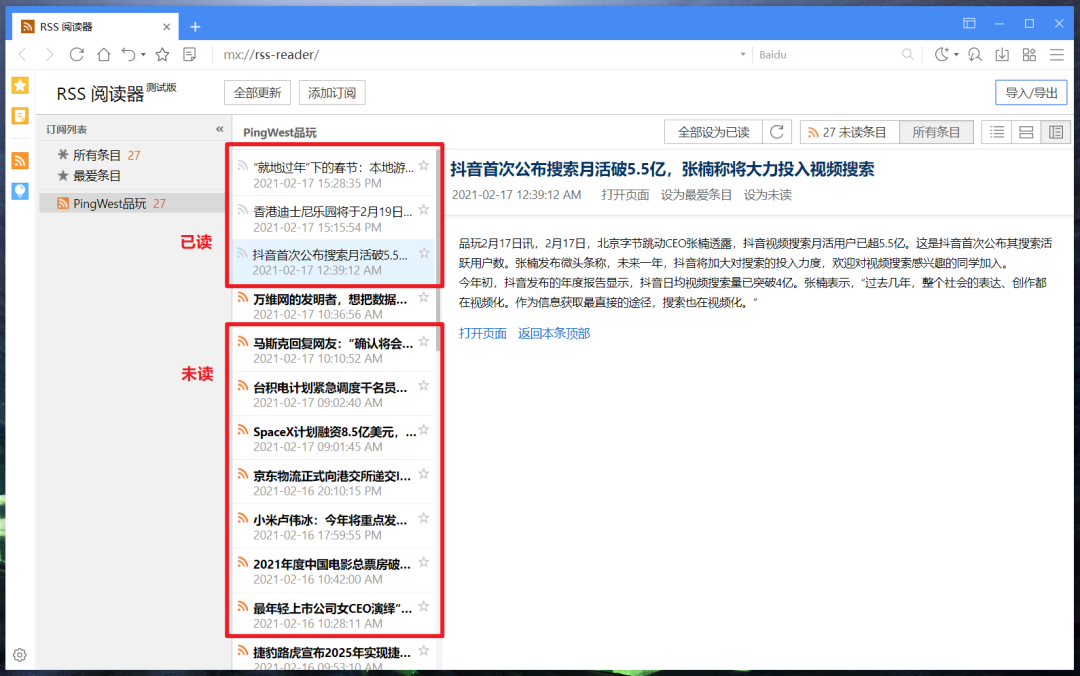Go forward using the browser forward arrow
The image size is (1080, 676).
tap(49, 54)
